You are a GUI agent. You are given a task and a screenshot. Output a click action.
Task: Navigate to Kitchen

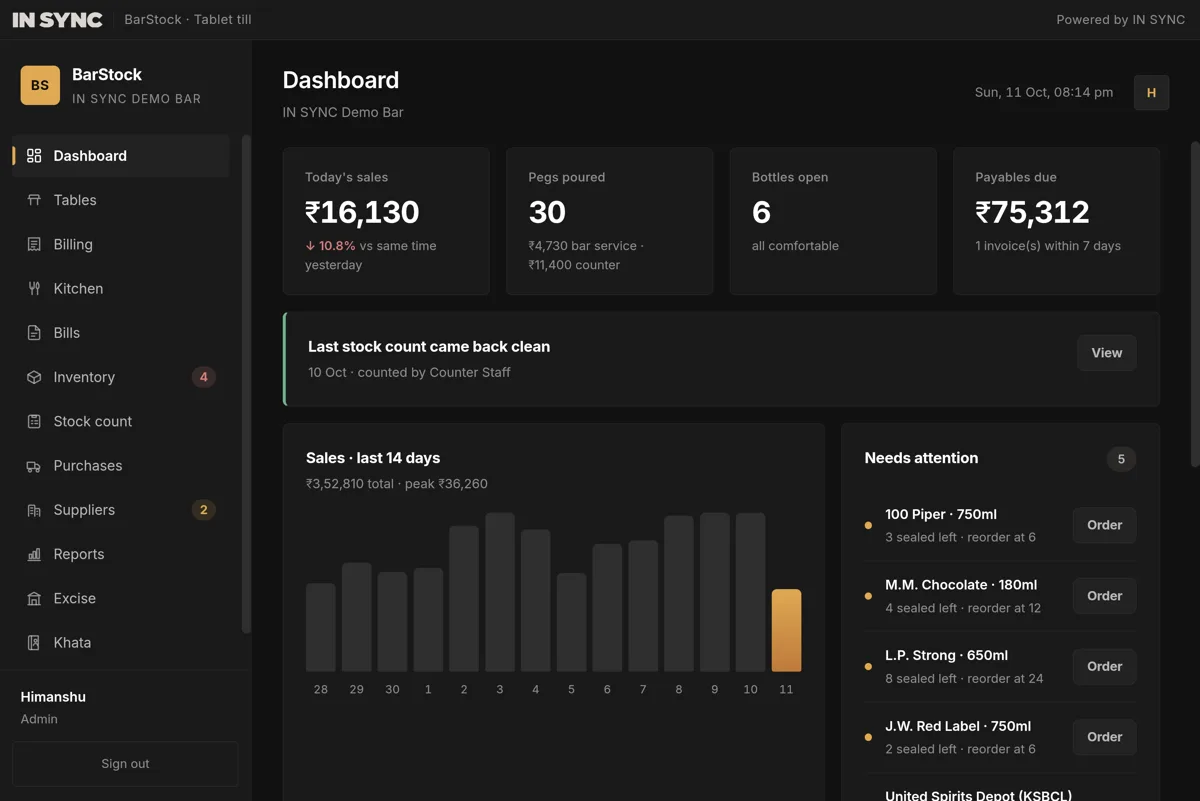click(x=121, y=289)
